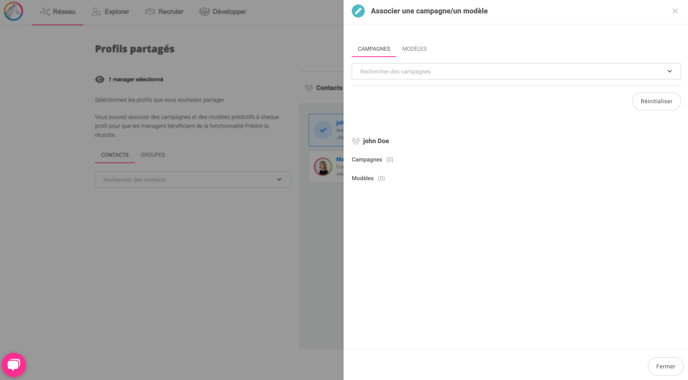Screen dimensions: 688x380
Task: Select the MODÈLES tab in panel
Action: pos(415,49)
